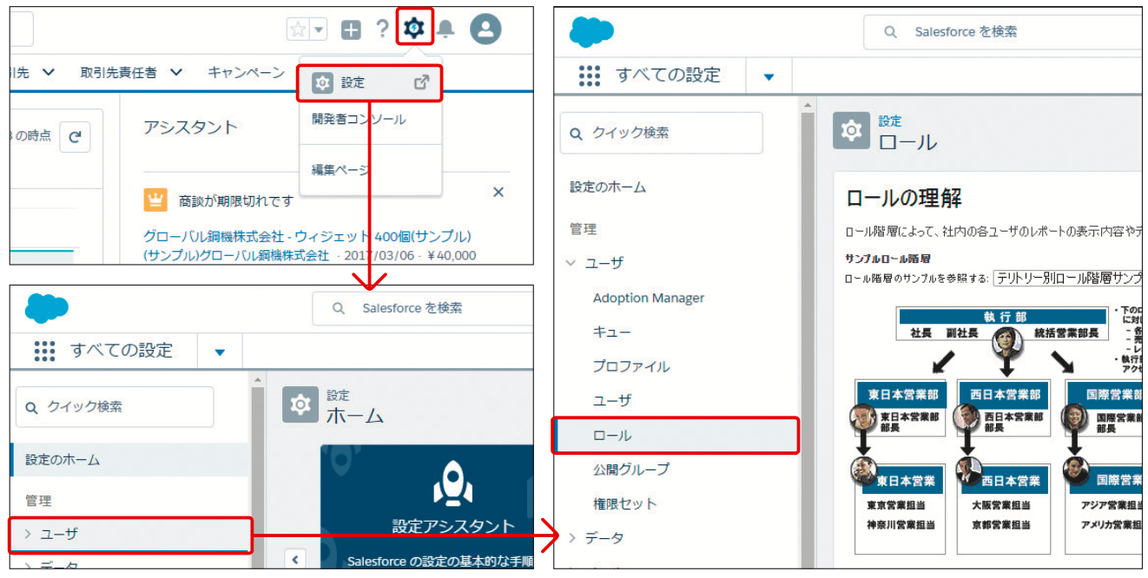
Task: Select 設定のホーム in right panel sidebar
Action: (x=608, y=187)
